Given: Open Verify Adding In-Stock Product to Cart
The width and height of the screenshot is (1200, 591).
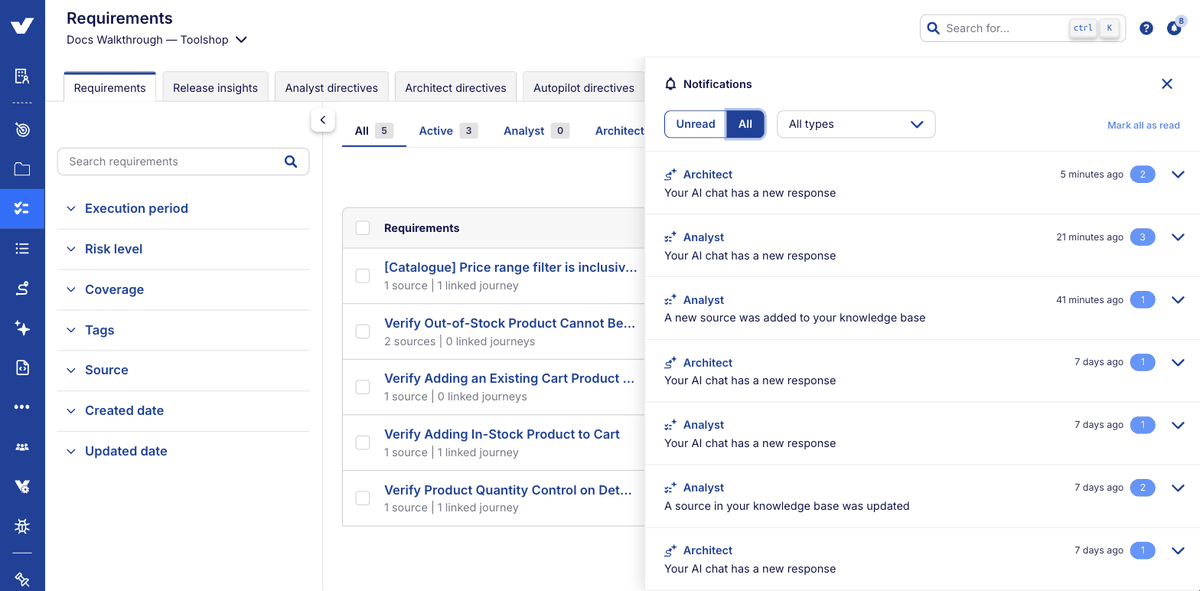Looking at the screenshot, I should pos(502,434).
